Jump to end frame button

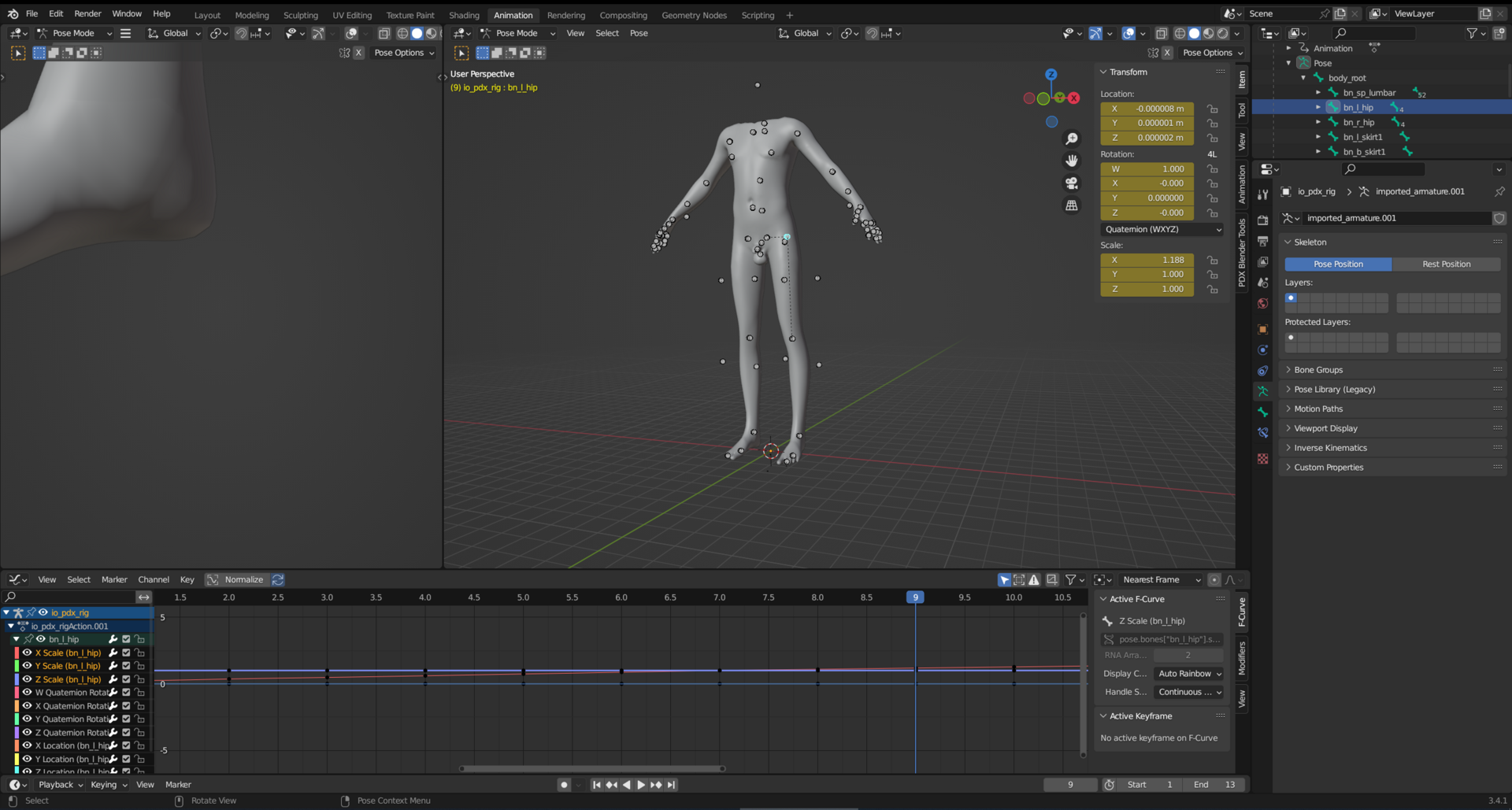[671, 785]
